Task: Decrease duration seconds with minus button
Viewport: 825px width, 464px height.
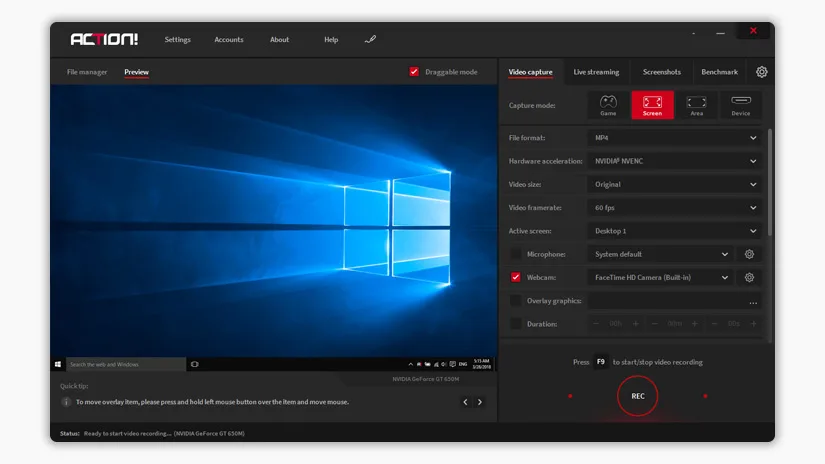Action: click(714, 324)
